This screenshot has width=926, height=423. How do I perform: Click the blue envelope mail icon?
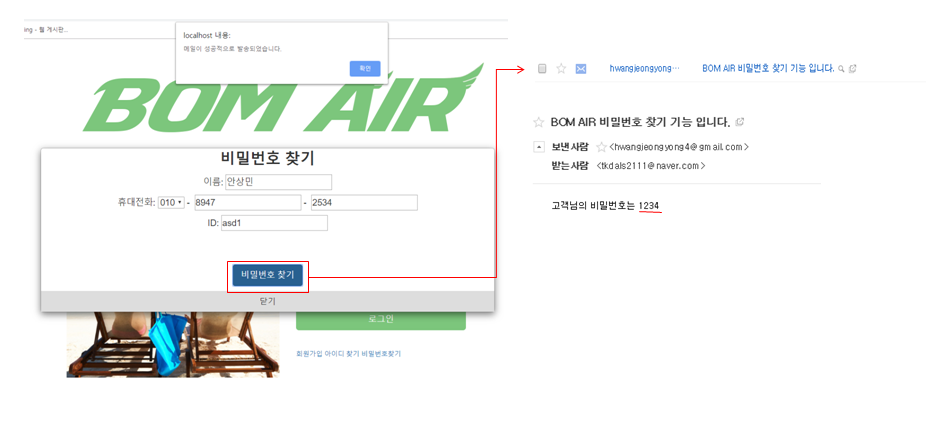581,69
